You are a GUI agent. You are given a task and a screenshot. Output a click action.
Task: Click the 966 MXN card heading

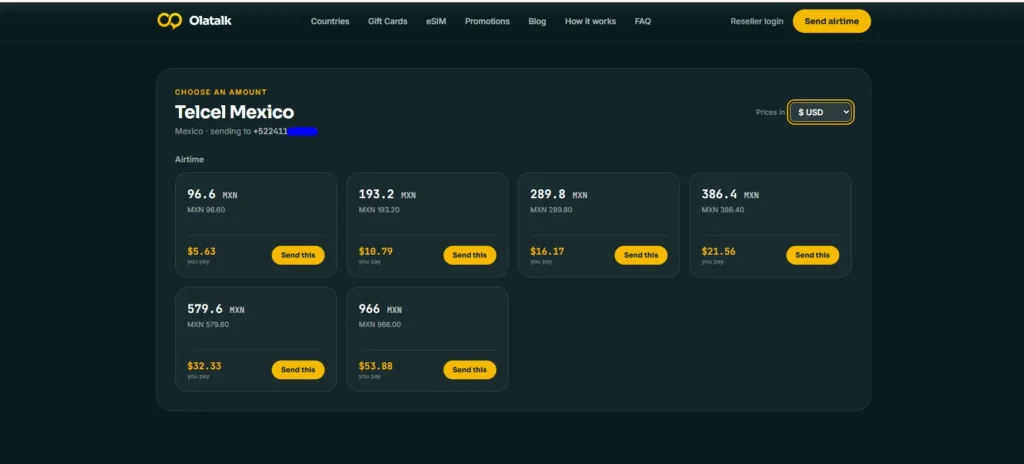tap(380, 309)
